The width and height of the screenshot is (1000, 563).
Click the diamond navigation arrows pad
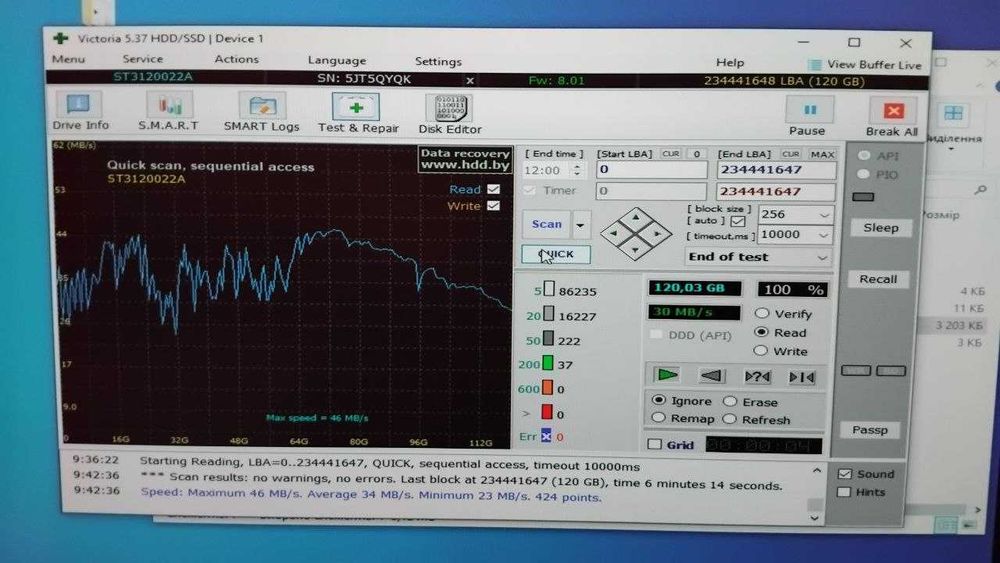pyautogui.click(x=636, y=234)
